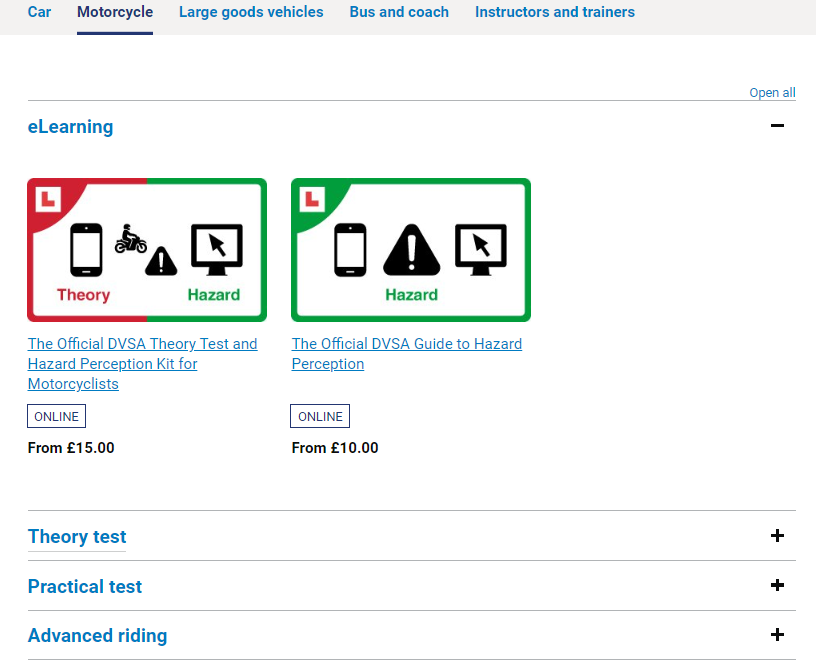Click the ONLINE tag under the Motorcyclists kit
The width and height of the screenshot is (816, 672).
pos(56,416)
